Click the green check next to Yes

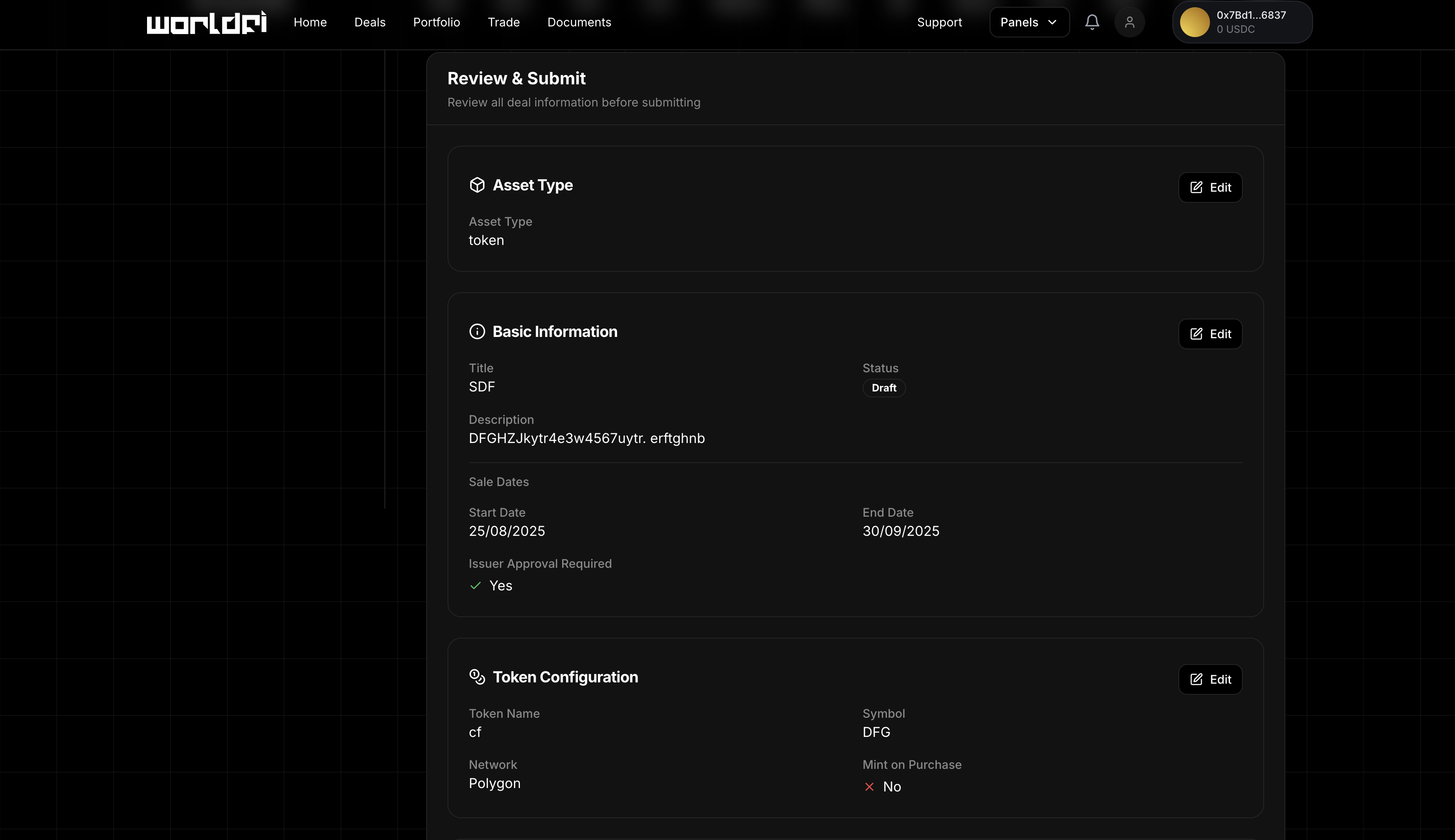475,586
